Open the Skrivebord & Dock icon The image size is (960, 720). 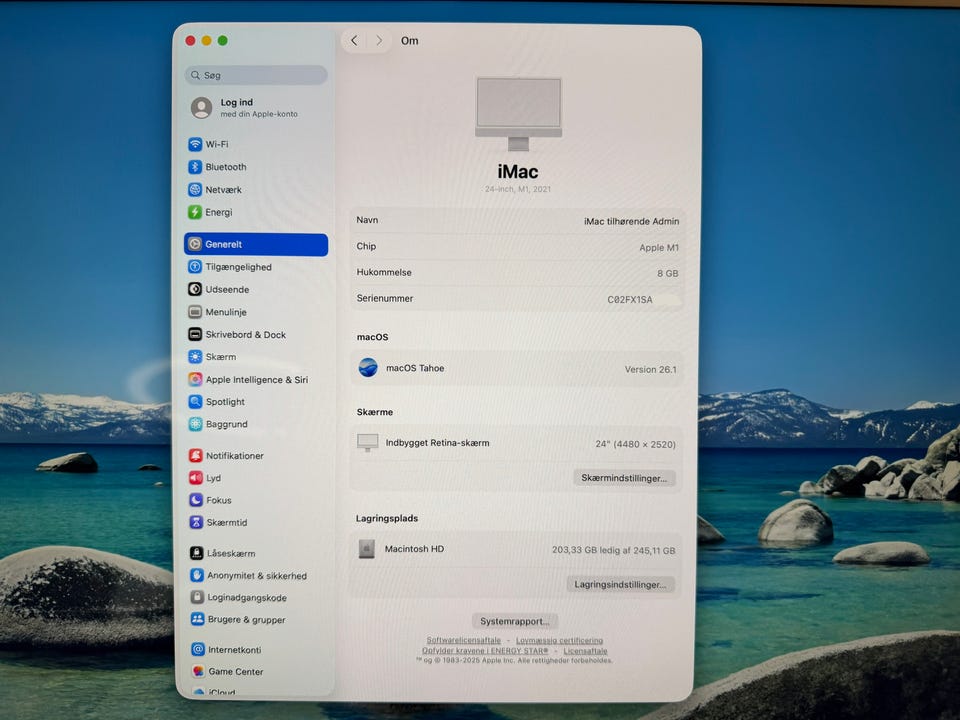(195, 334)
